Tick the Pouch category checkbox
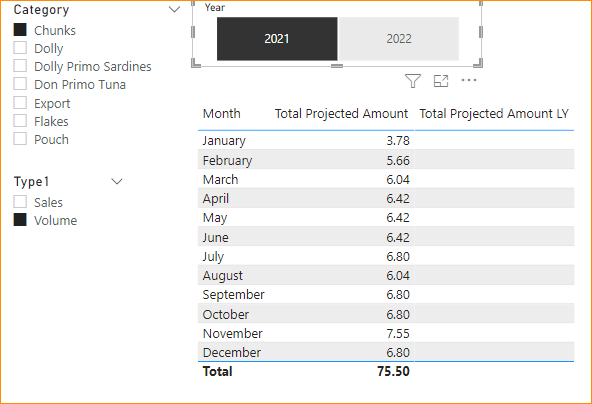This screenshot has width=592, height=404. (x=20, y=139)
